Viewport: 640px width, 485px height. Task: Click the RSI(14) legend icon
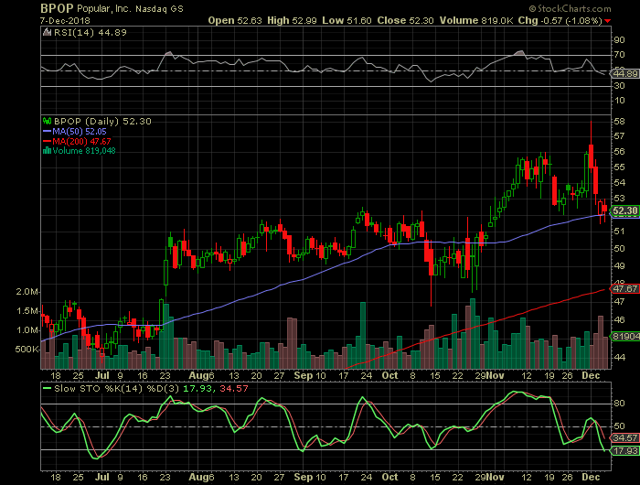click(x=47, y=32)
